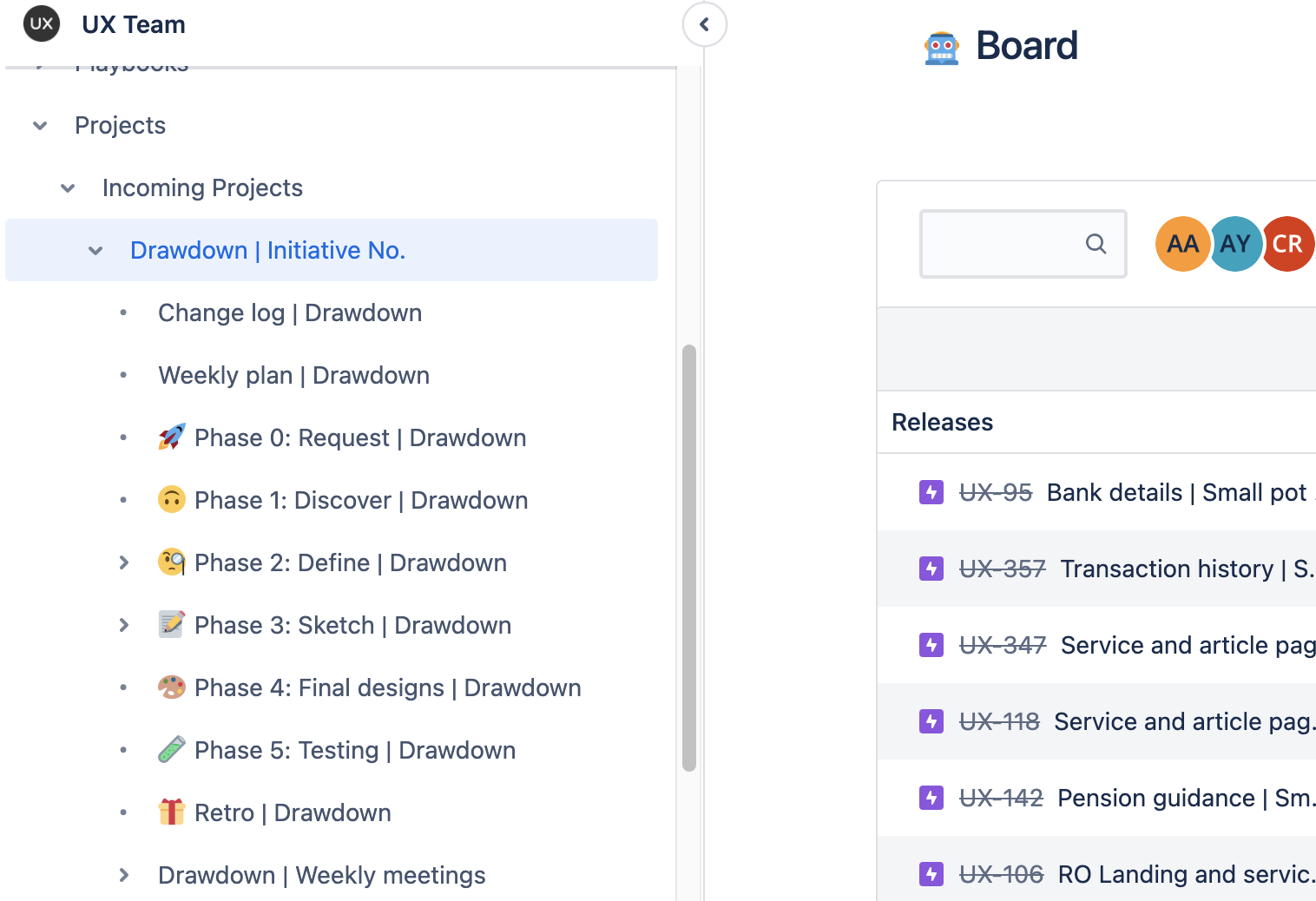
Task: Select the AY user avatar filter
Action: coord(1234,244)
